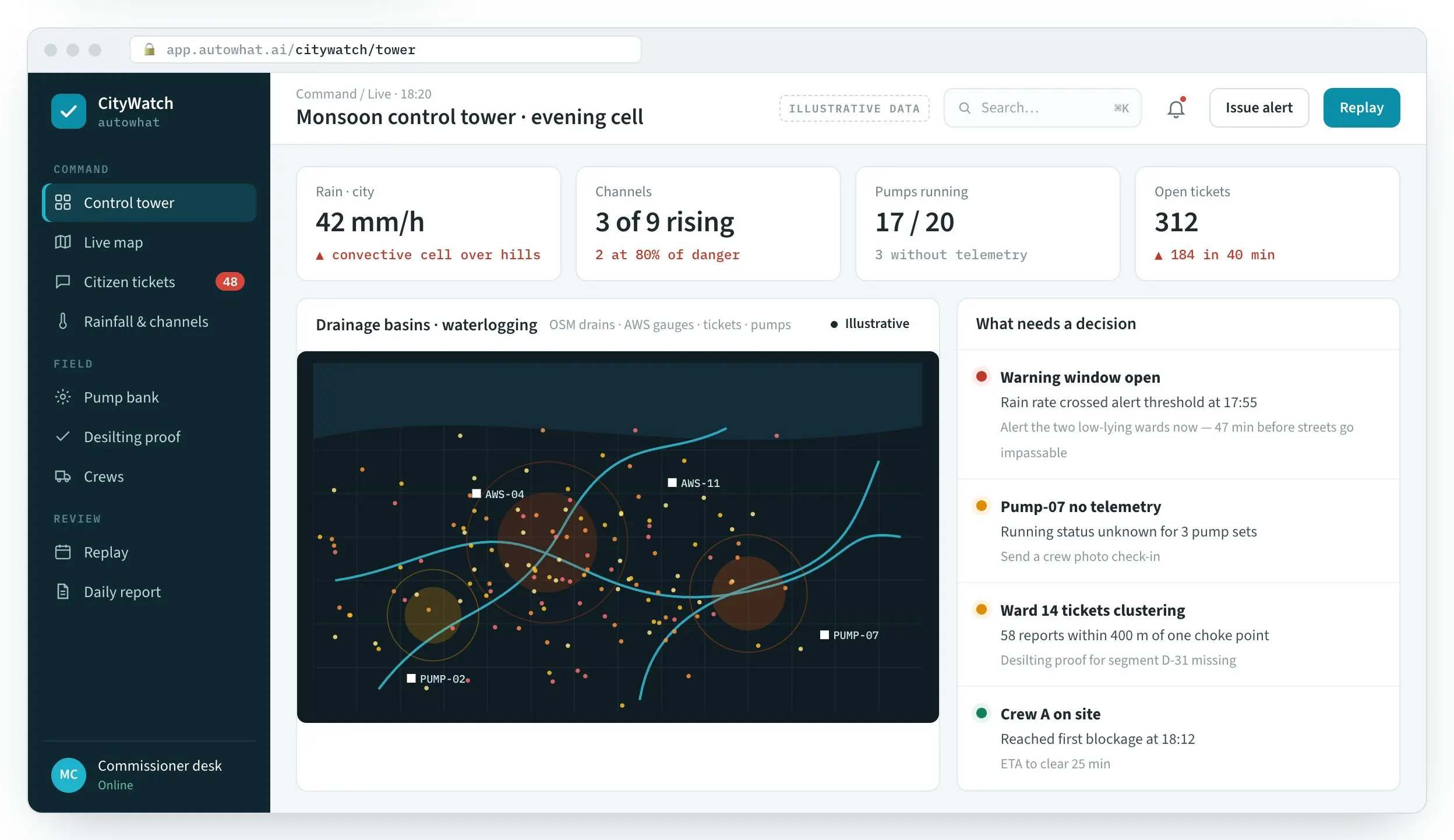Viewport: 1454px width, 840px height.
Task: Open Ward 14 tickets clustering item
Action: coord(1178,634)
